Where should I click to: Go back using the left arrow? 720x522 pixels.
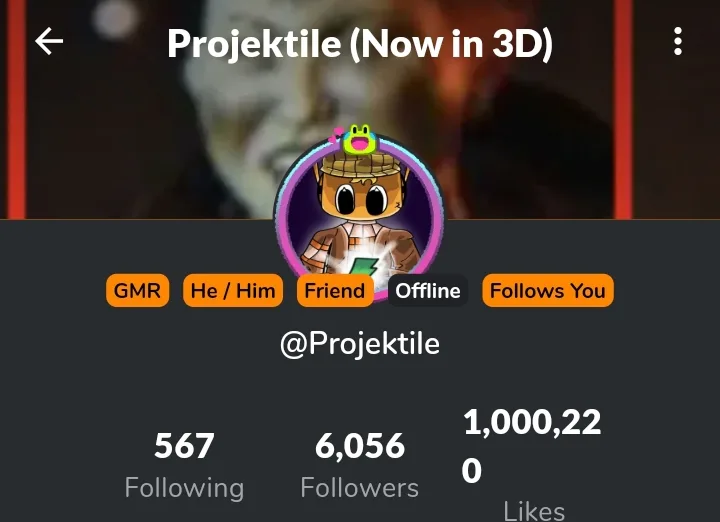[49, 41]
